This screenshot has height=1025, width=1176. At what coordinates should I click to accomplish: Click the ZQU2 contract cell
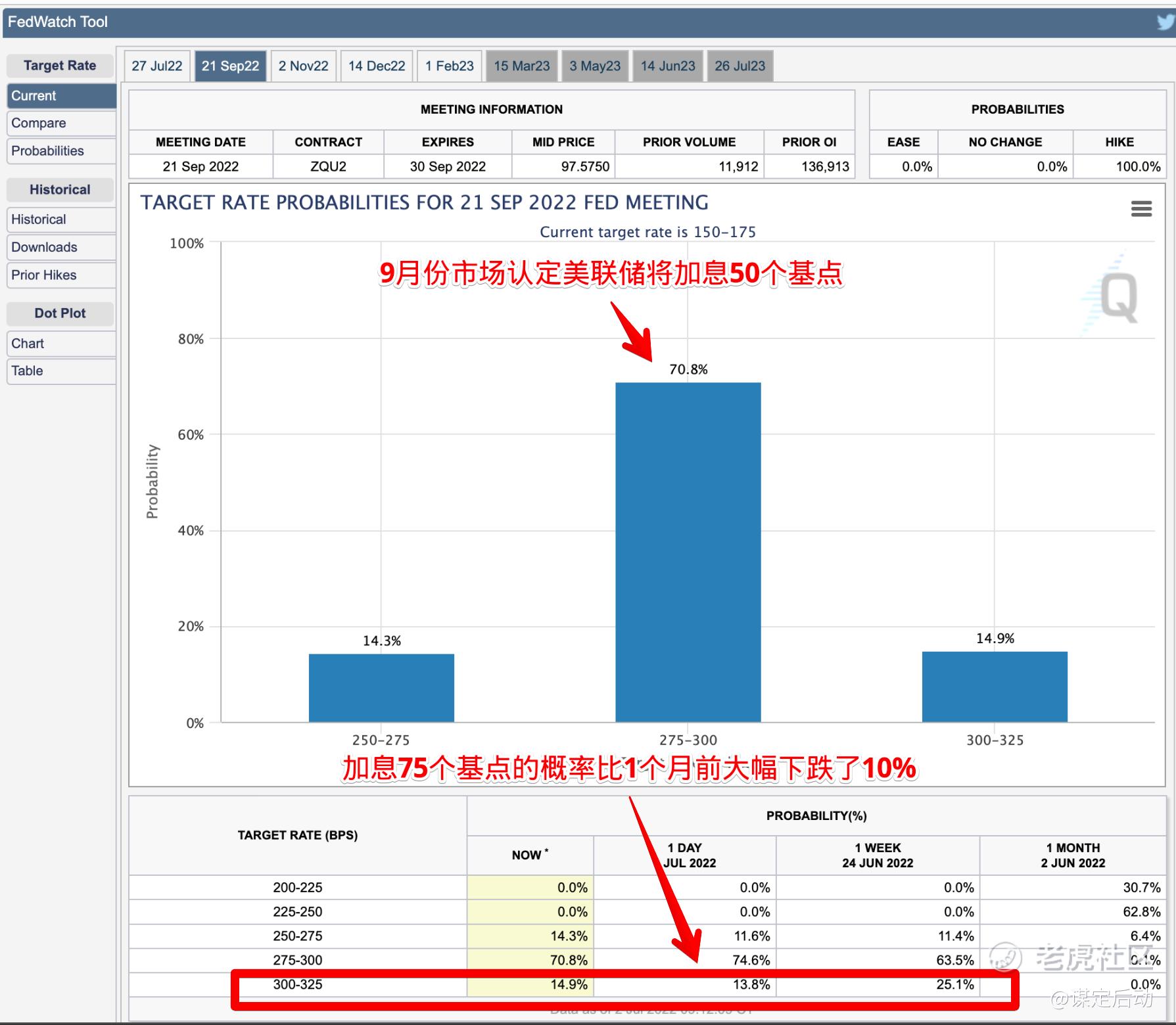tap(328, 166)
